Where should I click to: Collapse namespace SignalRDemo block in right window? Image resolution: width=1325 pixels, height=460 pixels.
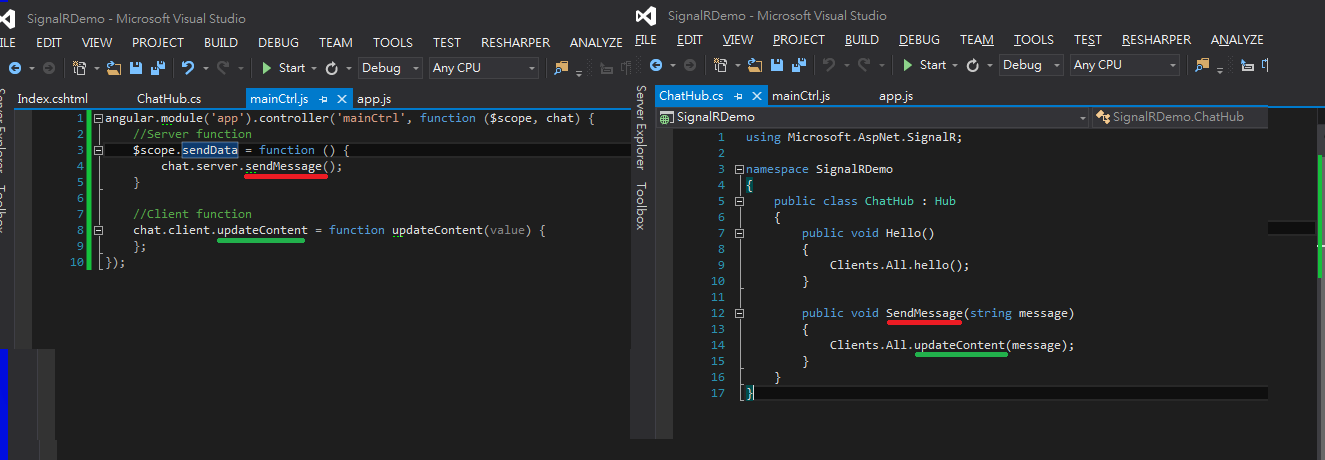click(739, 169)
